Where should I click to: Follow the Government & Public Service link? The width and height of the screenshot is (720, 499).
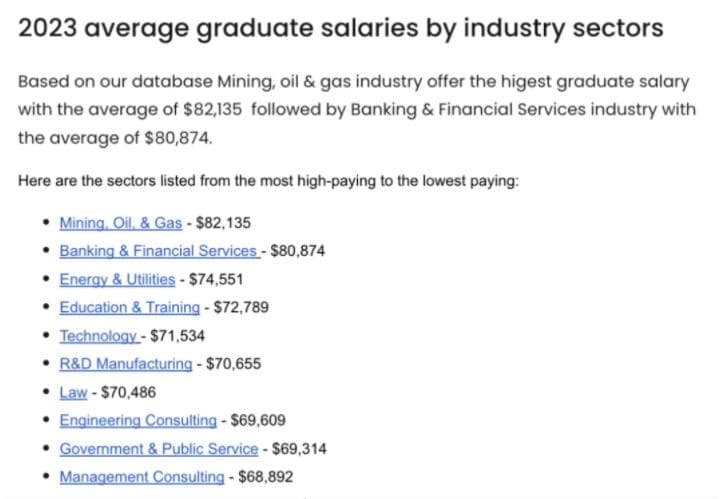[159, 449]
